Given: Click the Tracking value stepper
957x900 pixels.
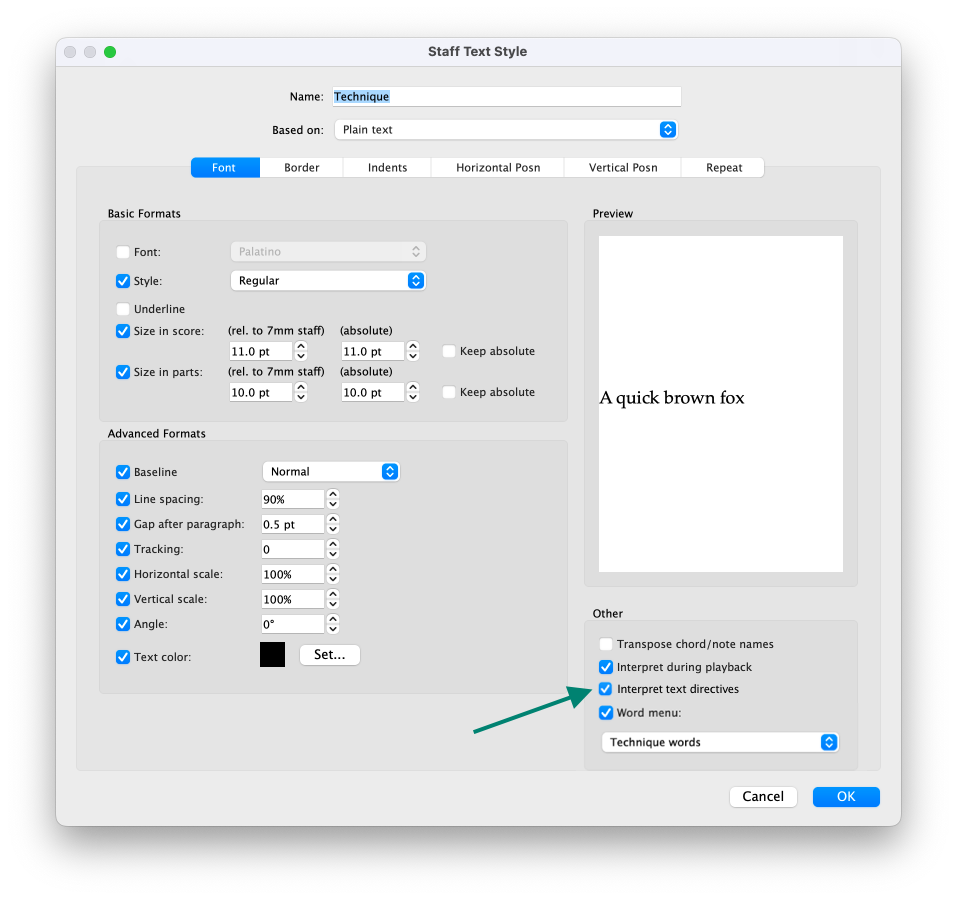Looking at the screenshot, I should pos(333,549).
